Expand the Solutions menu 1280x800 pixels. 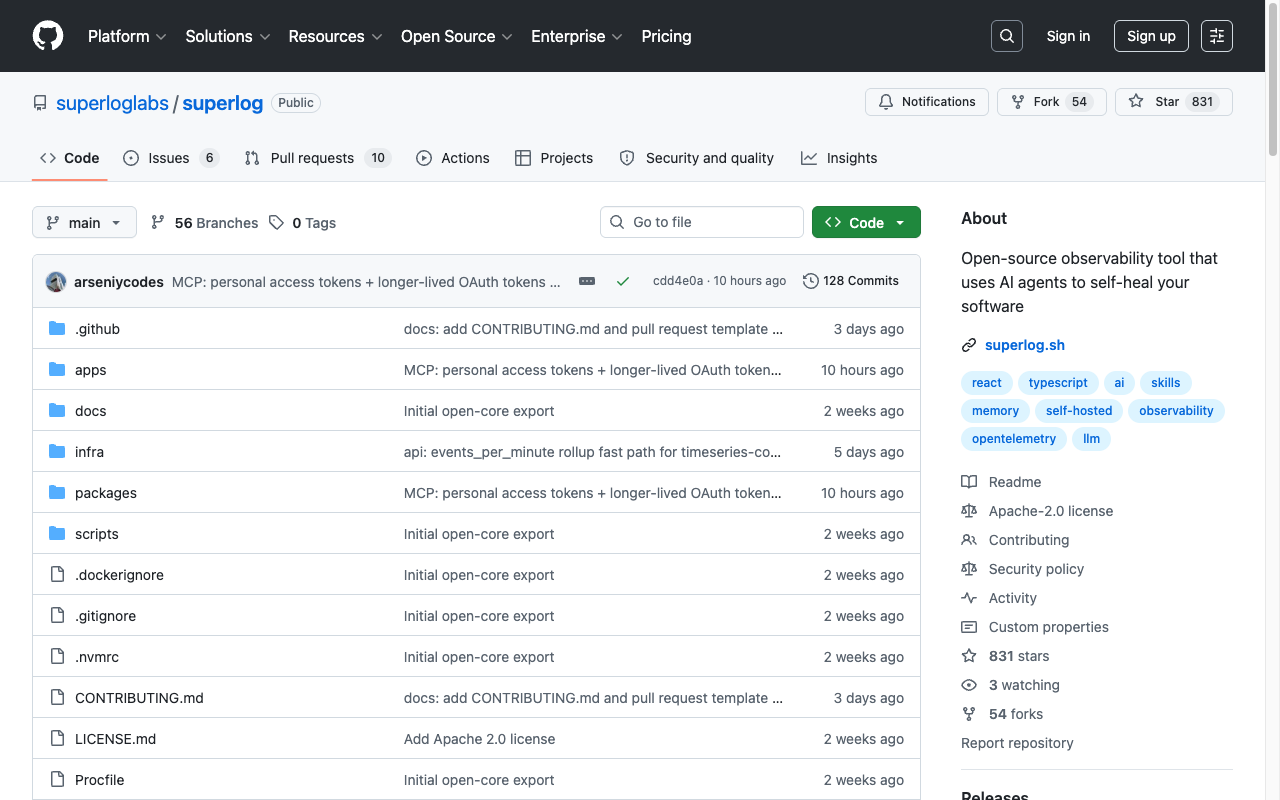(x=228, y=36)
